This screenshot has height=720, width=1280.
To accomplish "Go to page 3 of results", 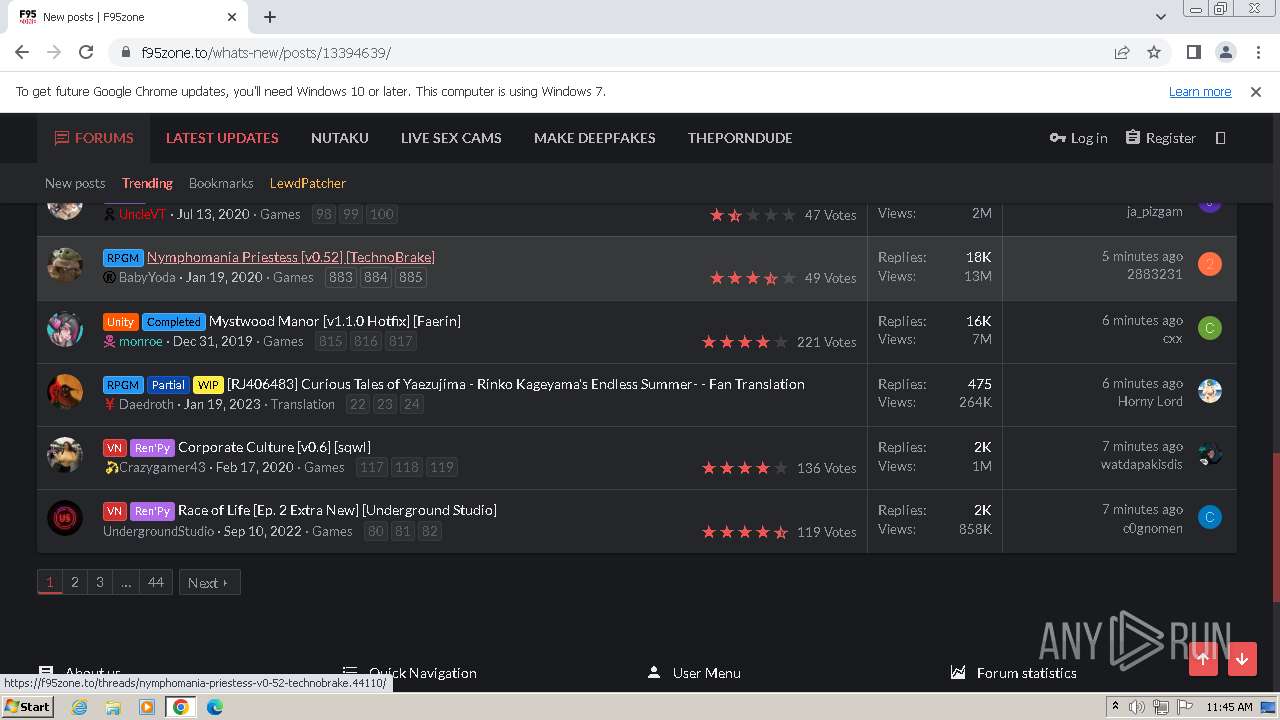I will 99,582.
